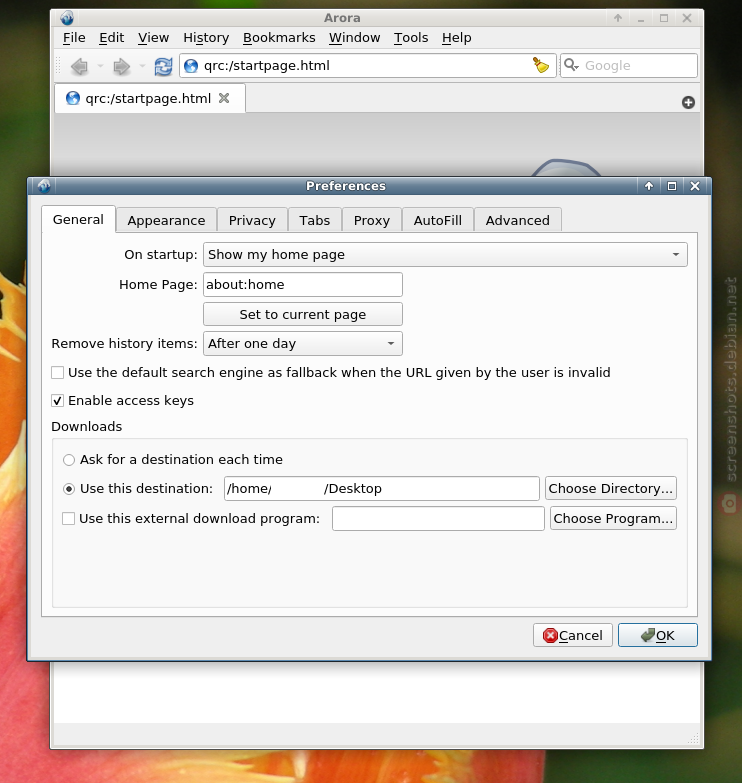The height and width of the screenshot is (783, 742).
Task: Shade the Preferences dialog with up-arrow button
Action: pos(649,186)
